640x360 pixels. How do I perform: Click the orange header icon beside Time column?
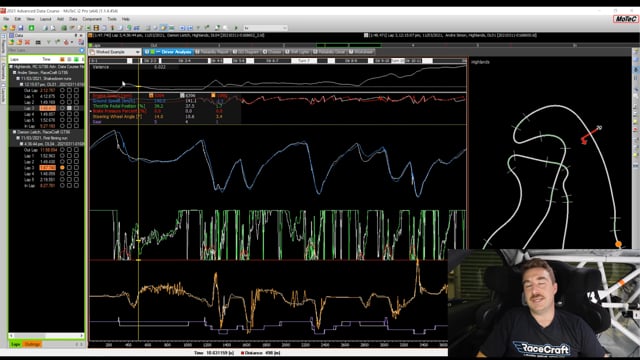click(x=62, y=60)
